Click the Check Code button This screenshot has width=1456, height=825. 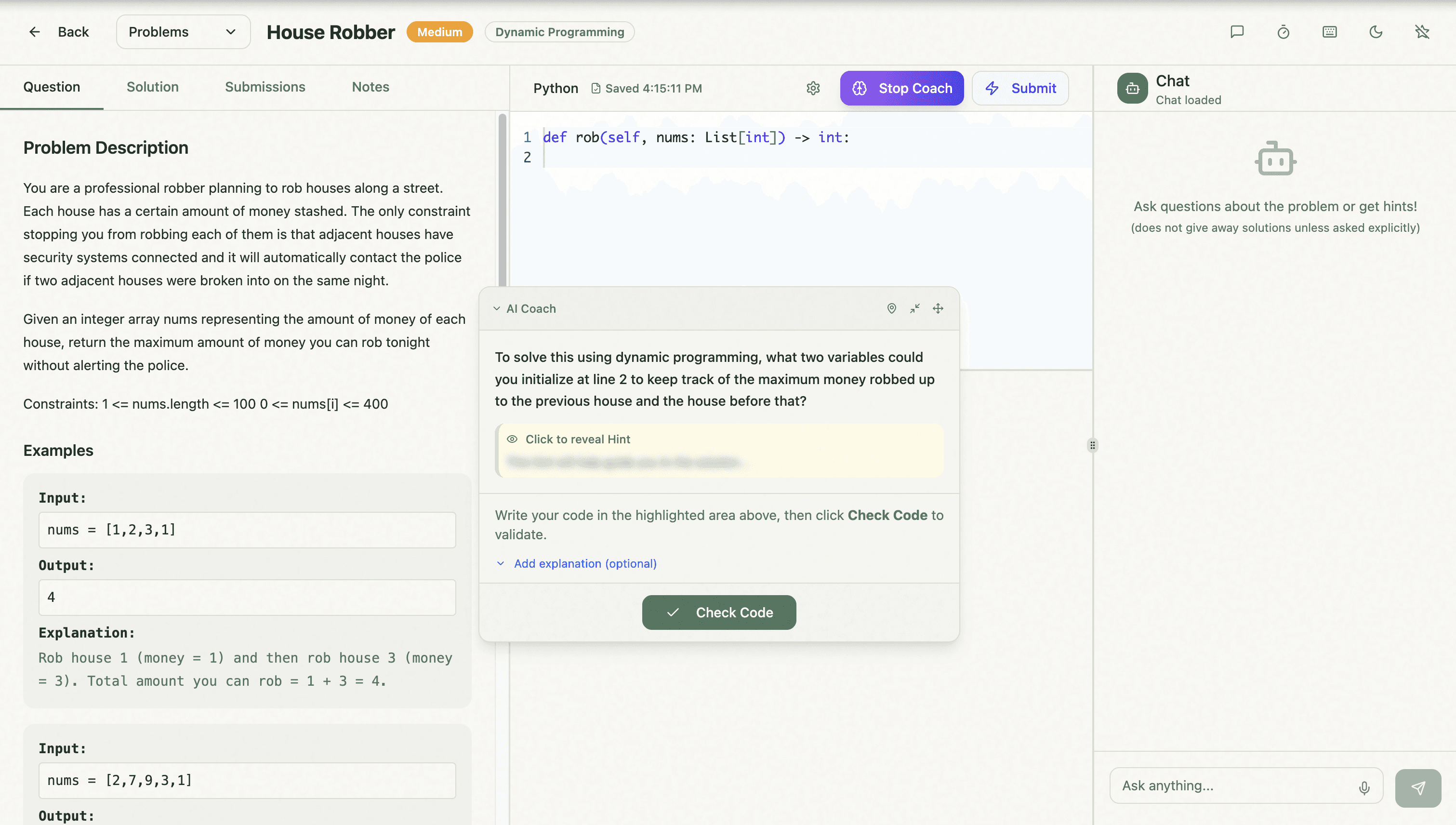tap(718, 612)
